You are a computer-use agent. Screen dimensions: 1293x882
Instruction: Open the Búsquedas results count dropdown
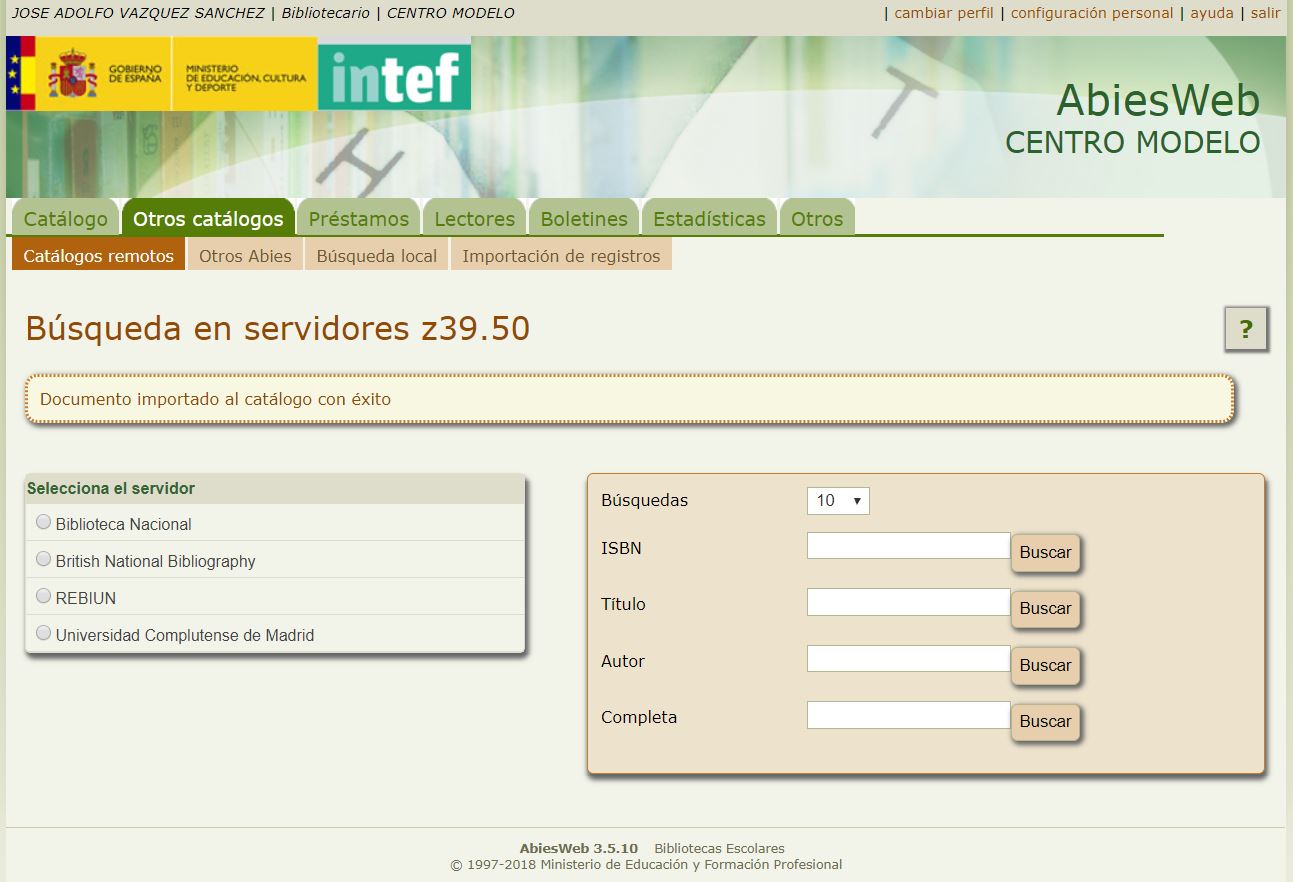838,501
